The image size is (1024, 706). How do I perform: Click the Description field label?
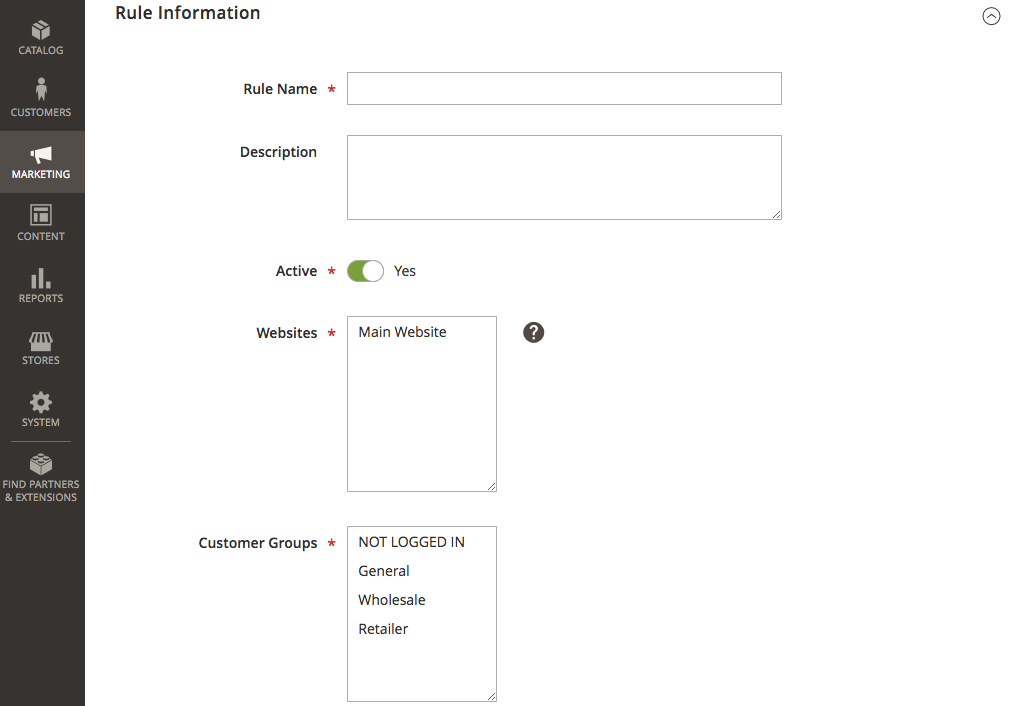pyautogui.click(x=278, y=152)
